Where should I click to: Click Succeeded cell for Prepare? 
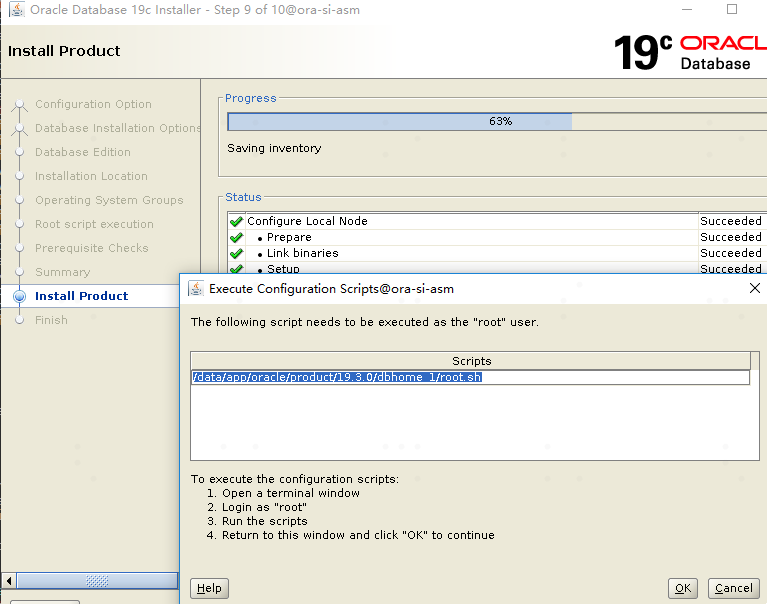pyautogui.click(x=731, y=237)
